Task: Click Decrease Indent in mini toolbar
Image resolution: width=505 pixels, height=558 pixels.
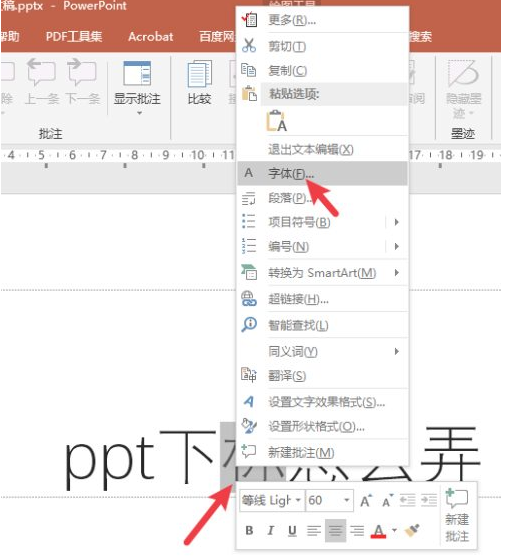Action: pyautogui.click(x=408, y=500)
